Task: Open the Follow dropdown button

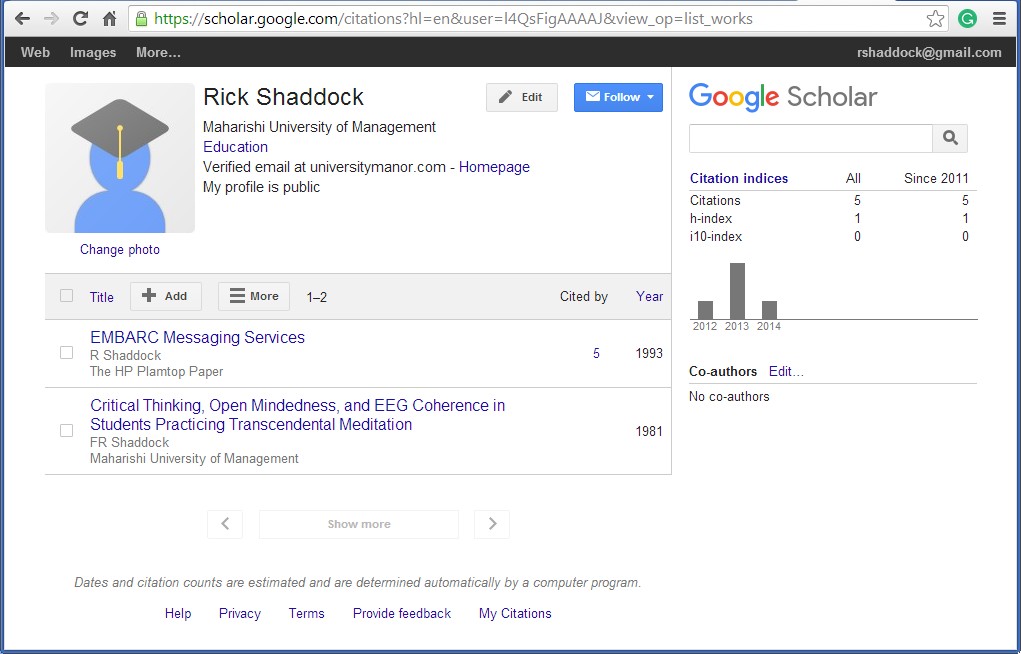Action: [618, 97]
